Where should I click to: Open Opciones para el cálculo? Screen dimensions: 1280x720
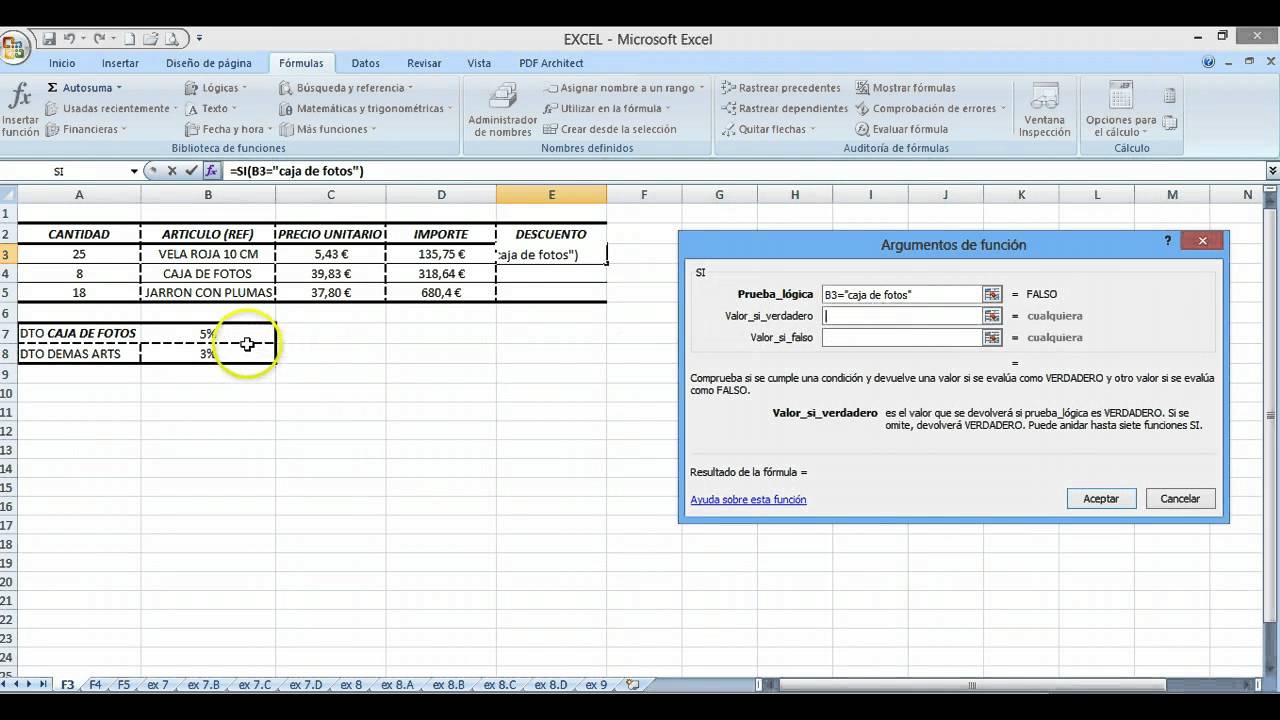click(x=1121, y=110)
